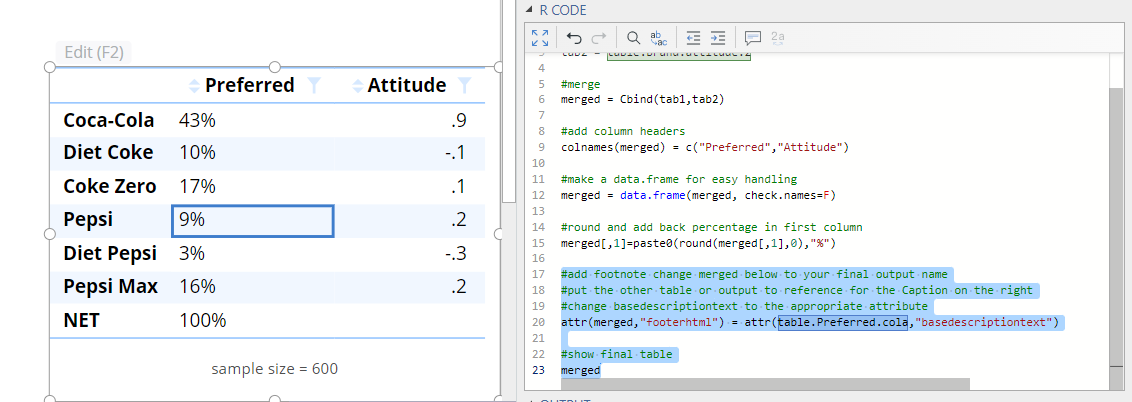Viewport: 1132px width, 402px height.
Task: Click the code editor vertical scrollbar
Action: click(x=1116, y=220)
